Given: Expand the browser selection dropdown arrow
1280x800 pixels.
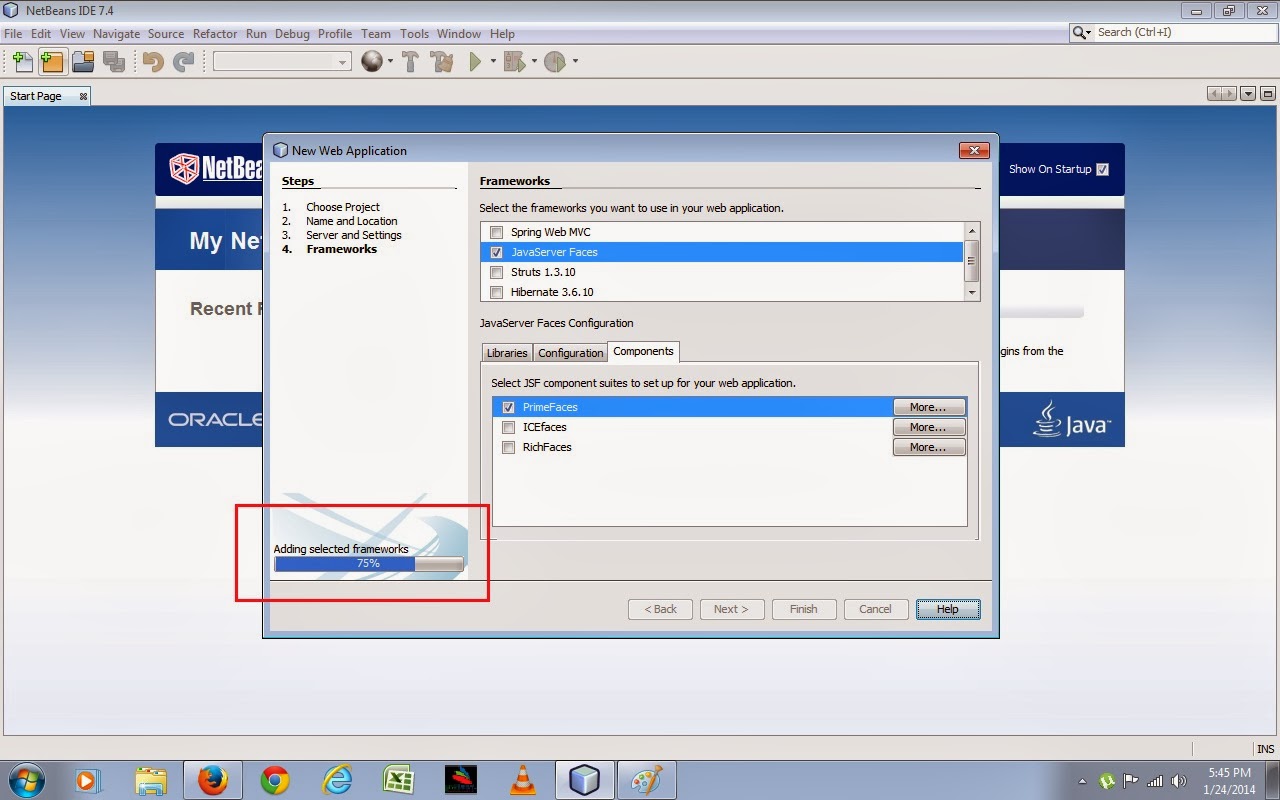Looking at the screenshot, I should pos(390,62).
